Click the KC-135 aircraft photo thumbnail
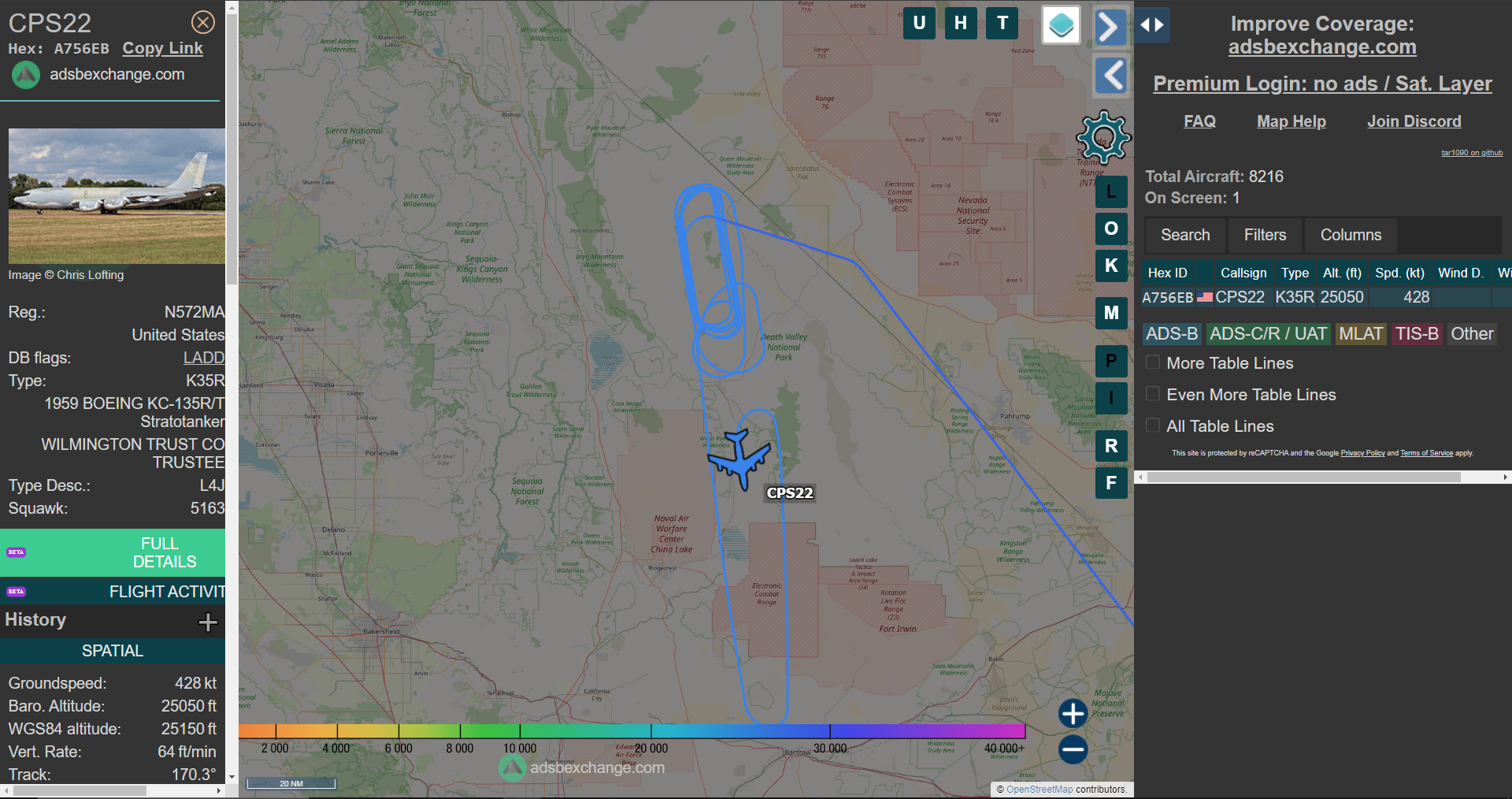This screenshot has width=1512, height=799. coord(117,196)
